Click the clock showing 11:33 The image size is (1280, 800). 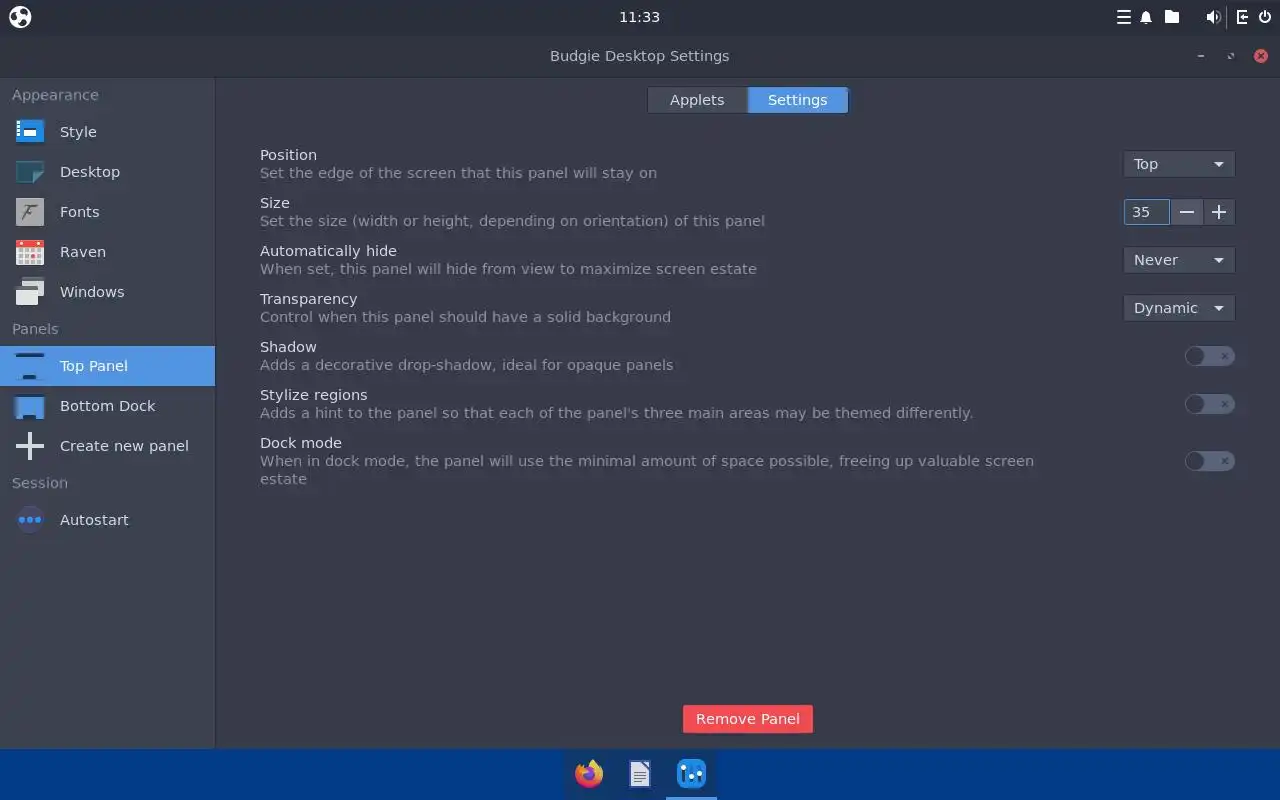(639, 17)
